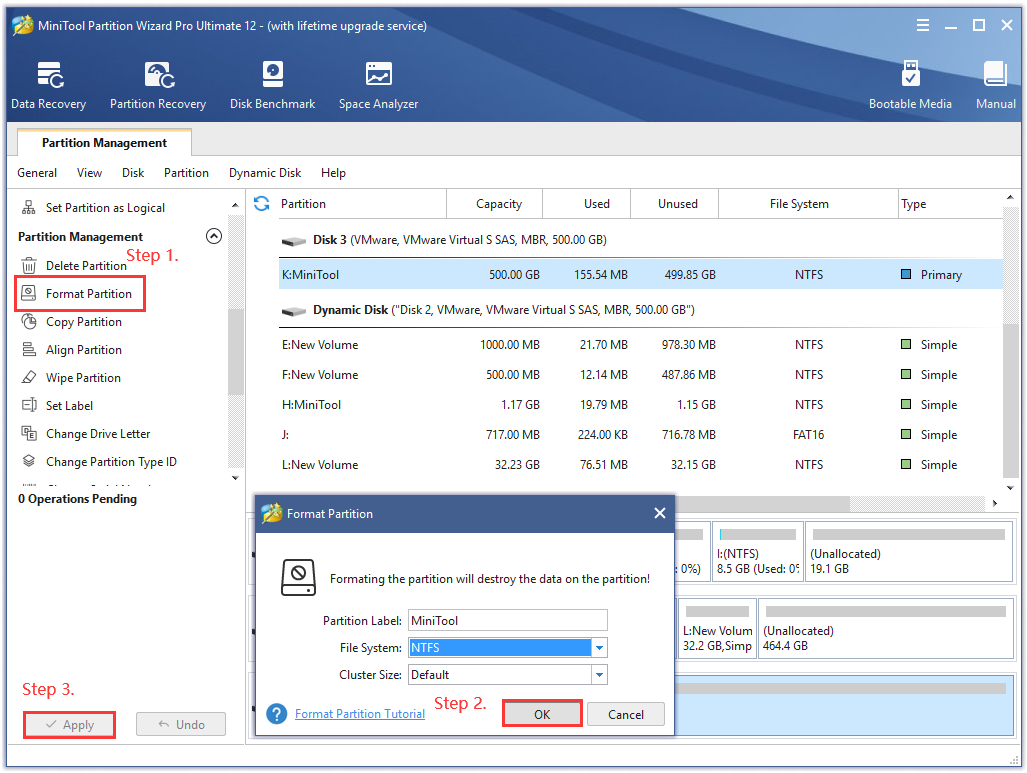The width and height of the screenshot is (1027, 773).
Task: Launch Partition Recovery wizard
Action: [158, 85]
